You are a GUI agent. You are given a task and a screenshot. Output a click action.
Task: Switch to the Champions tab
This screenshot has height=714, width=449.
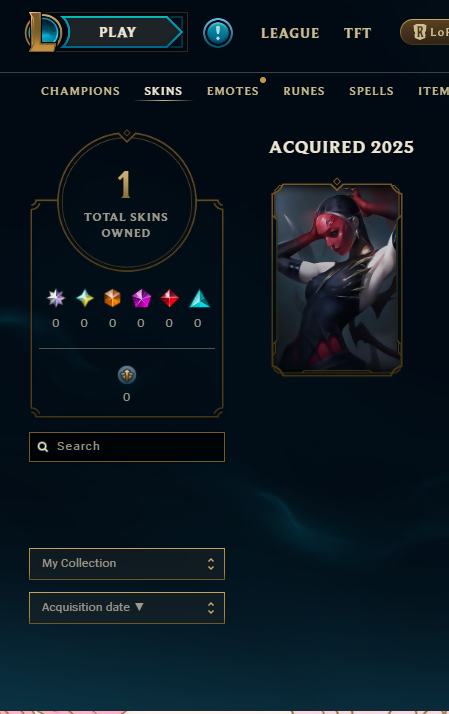pyautogui.click(x=81, y=91)
